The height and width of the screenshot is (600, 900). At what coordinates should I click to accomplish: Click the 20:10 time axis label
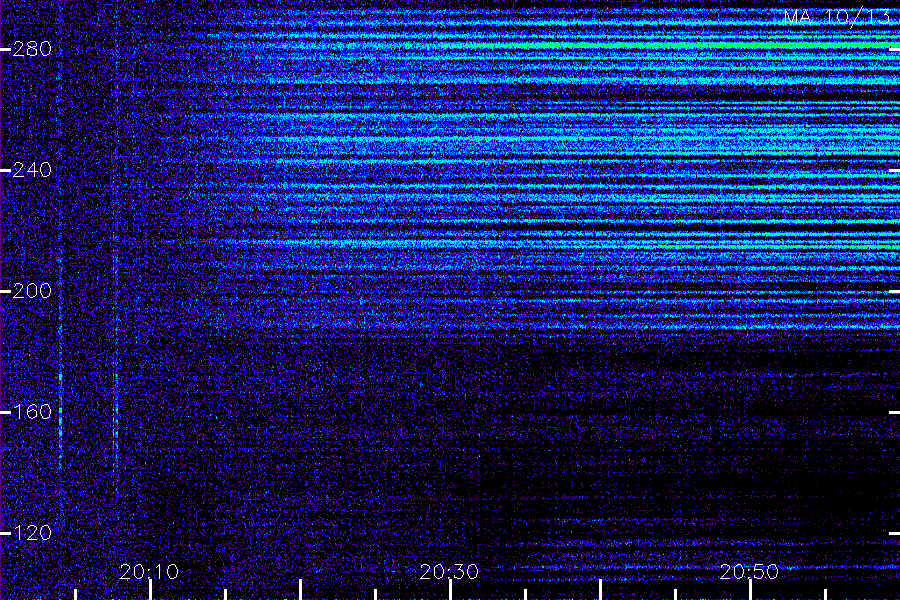(x=149, y=572)
